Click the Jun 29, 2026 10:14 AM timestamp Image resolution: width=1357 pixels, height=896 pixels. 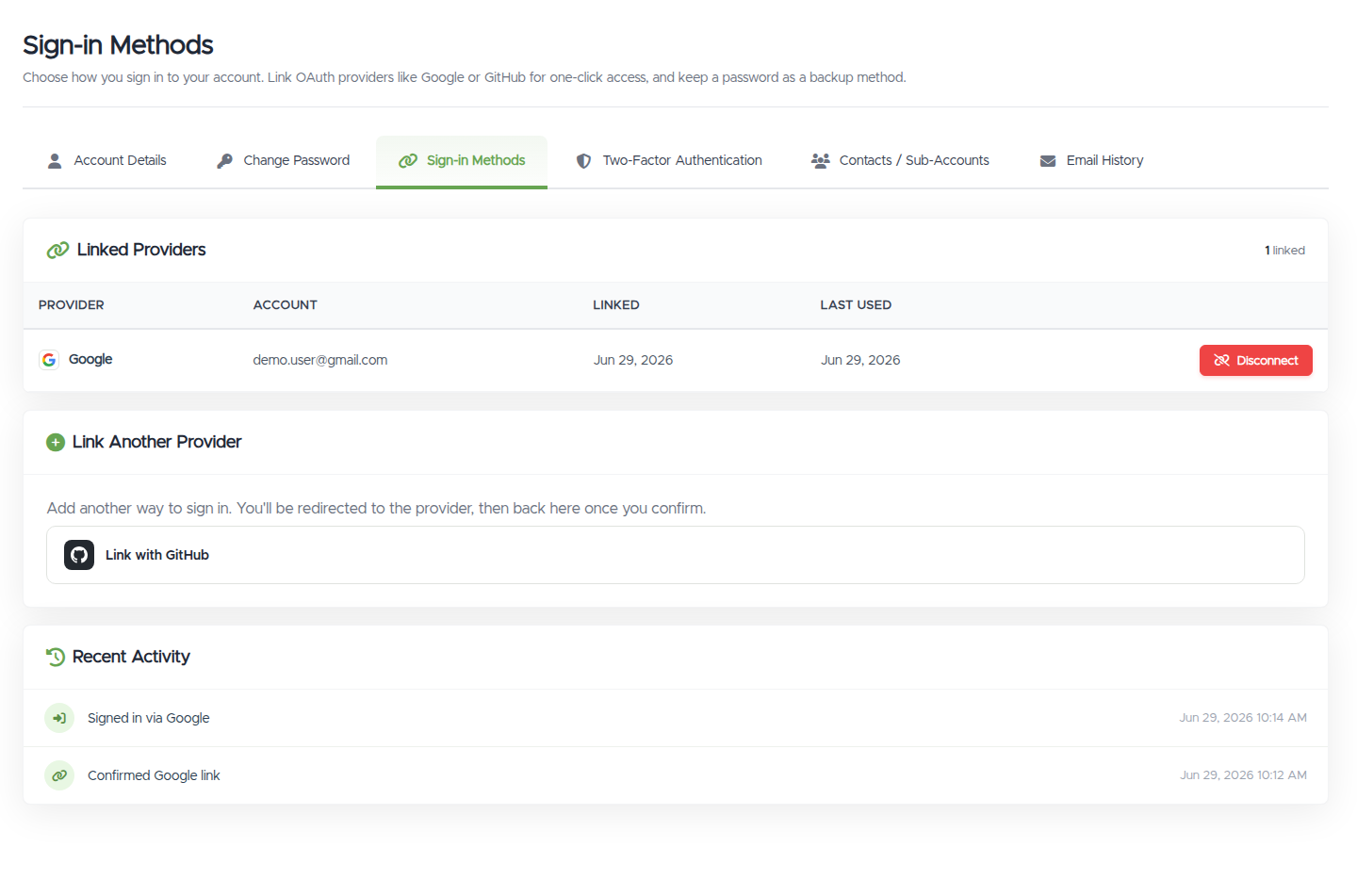point(1243,718)
